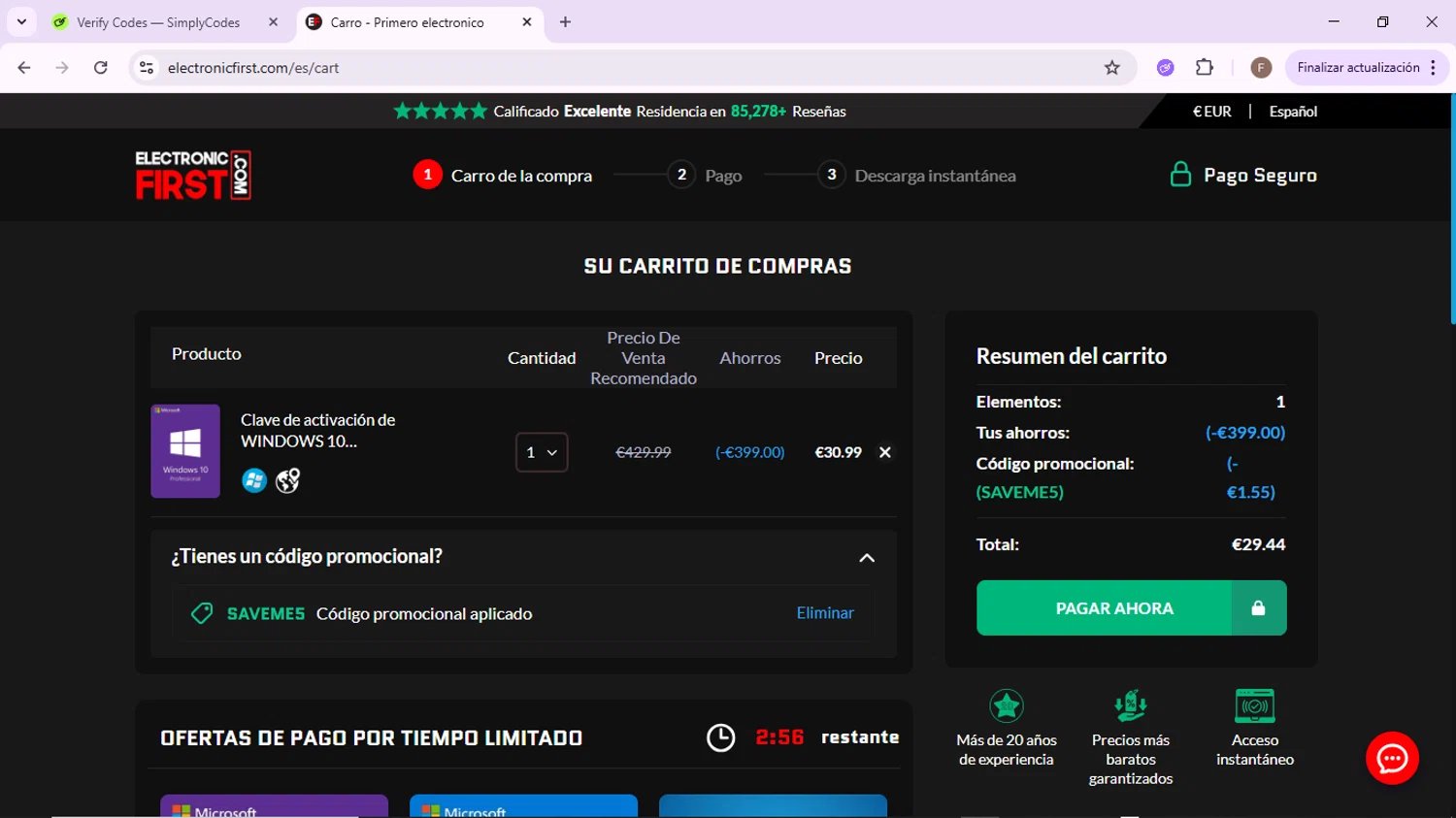Click the Precios más baratos garantizados icon
Viewport: 1456px width, 818px height.
point(1131,705)
